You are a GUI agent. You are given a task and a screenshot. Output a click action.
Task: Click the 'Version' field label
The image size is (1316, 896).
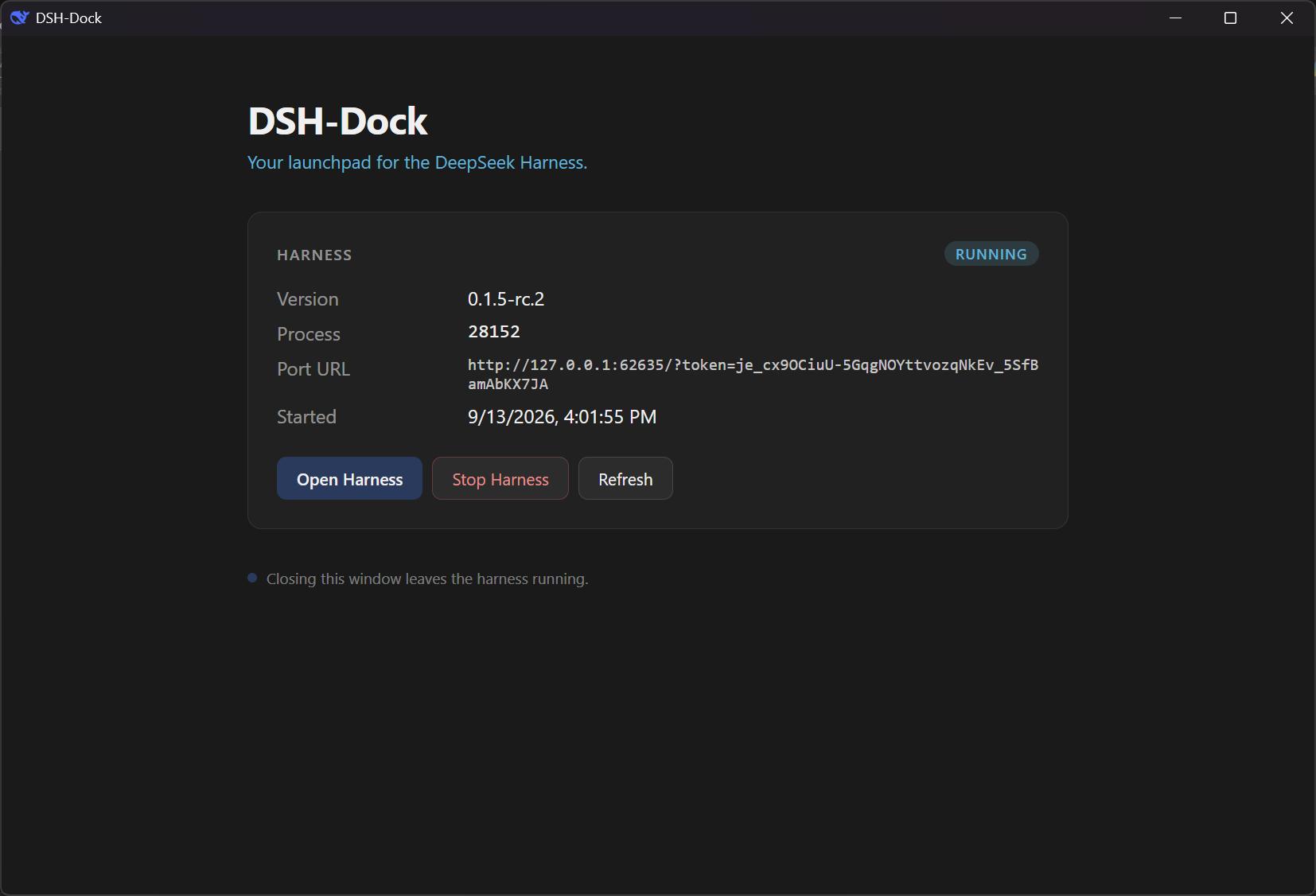tap(308, 299)
